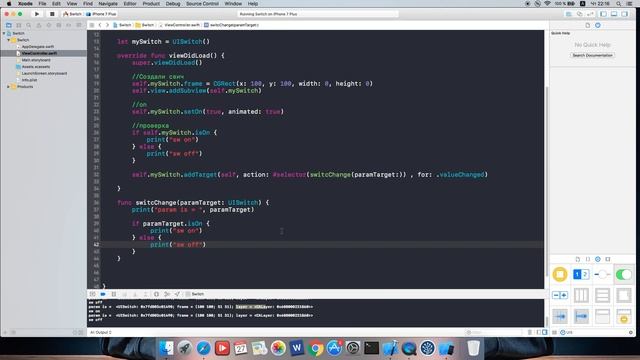Open the Switch scheme dropdown
640x360 pixels.
(72, 14)
